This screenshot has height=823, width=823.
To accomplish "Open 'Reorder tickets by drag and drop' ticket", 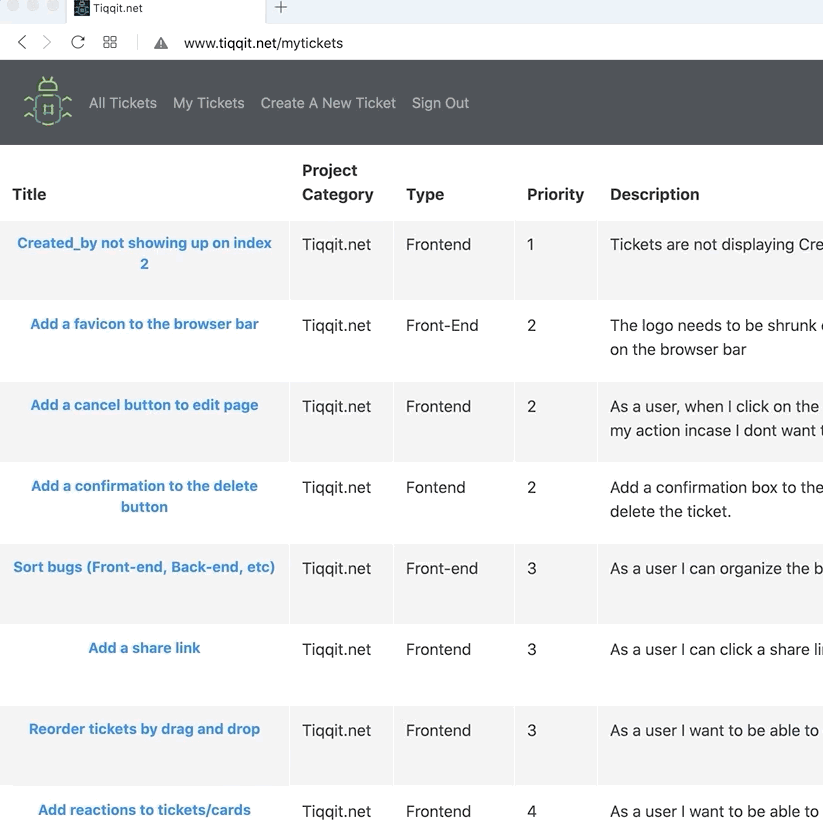I will click(144, 729).
